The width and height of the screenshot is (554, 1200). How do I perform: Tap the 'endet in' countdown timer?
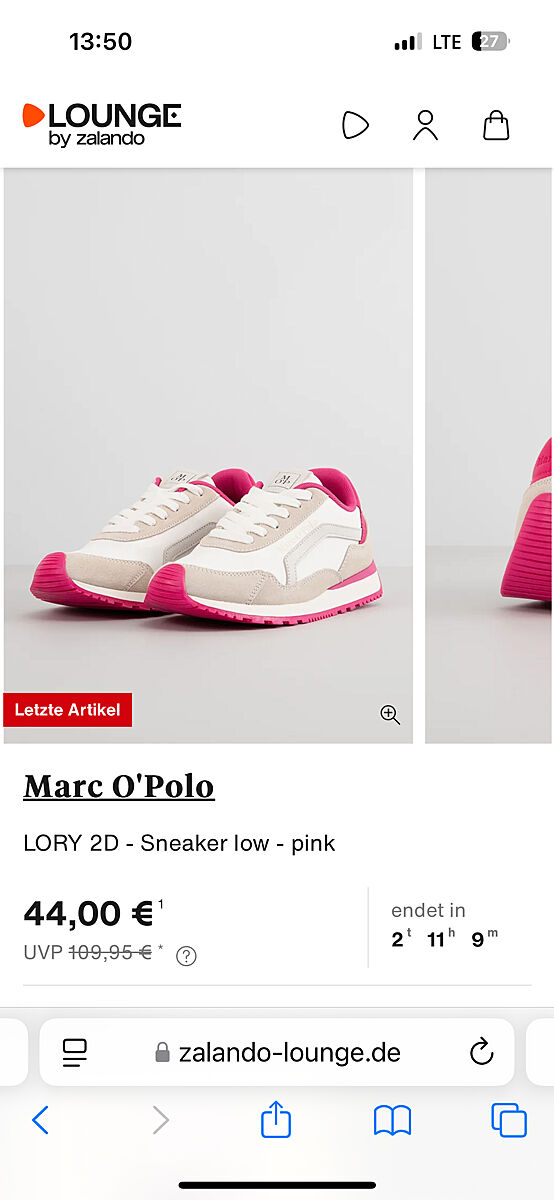pos(445,925)
